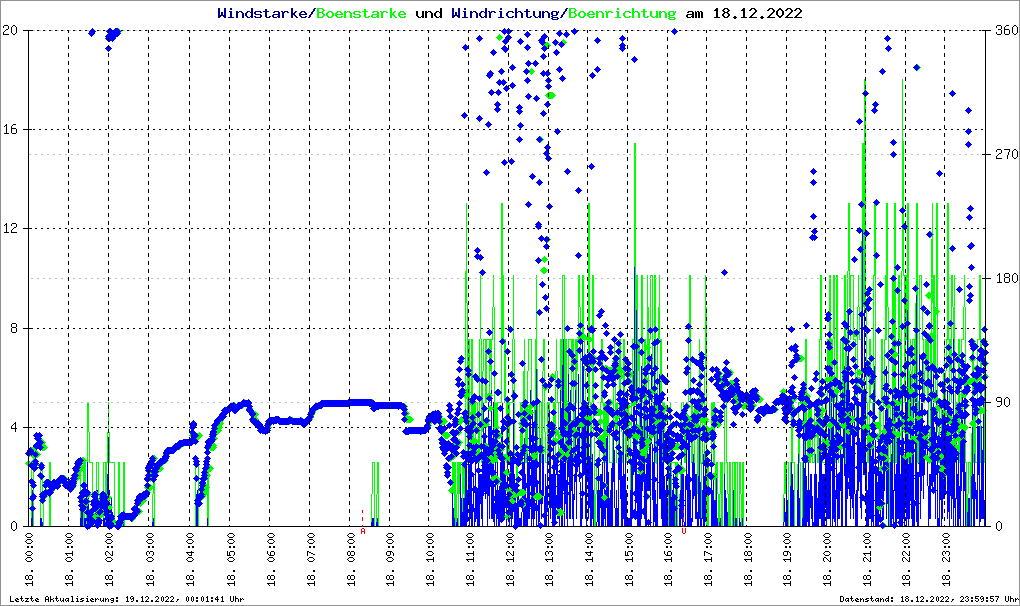The image size is (1020, 606).
Task: Click the date "18.12.2022" in the chart title
Action: pyautogui.click(x=756, y=14)
